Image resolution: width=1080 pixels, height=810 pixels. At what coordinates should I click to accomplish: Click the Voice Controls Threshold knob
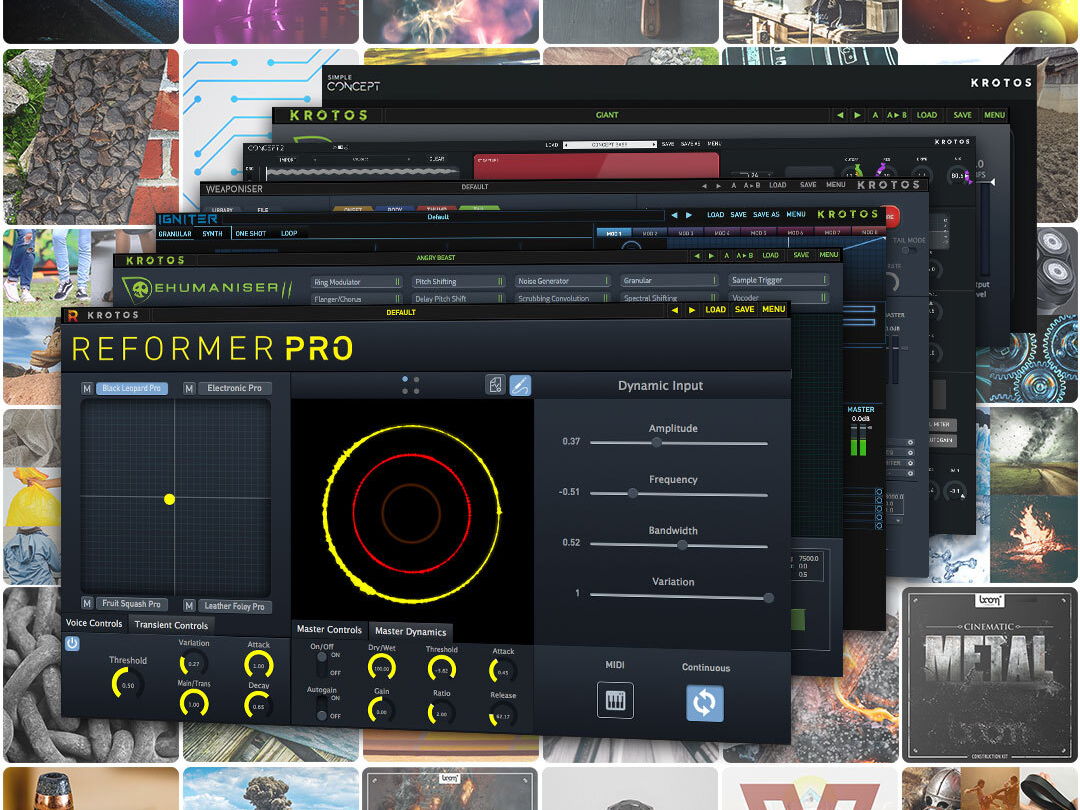click(x=127, y=684)
